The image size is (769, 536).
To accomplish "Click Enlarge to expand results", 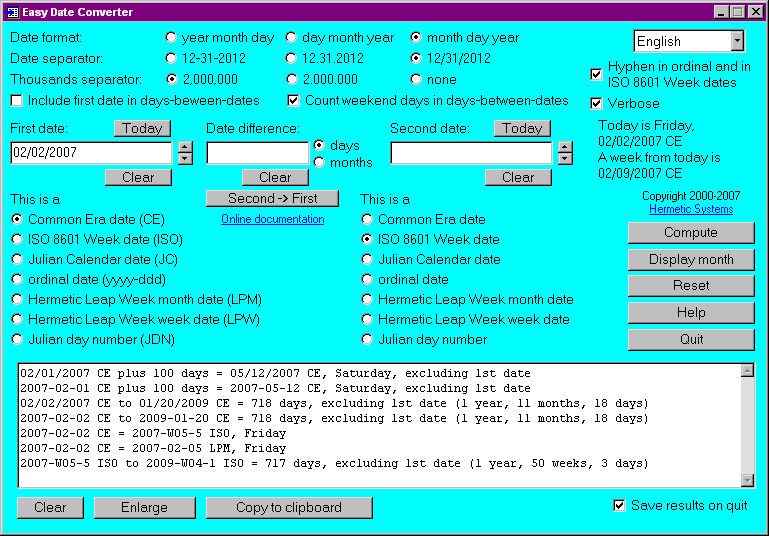I will tap(145, 508).
